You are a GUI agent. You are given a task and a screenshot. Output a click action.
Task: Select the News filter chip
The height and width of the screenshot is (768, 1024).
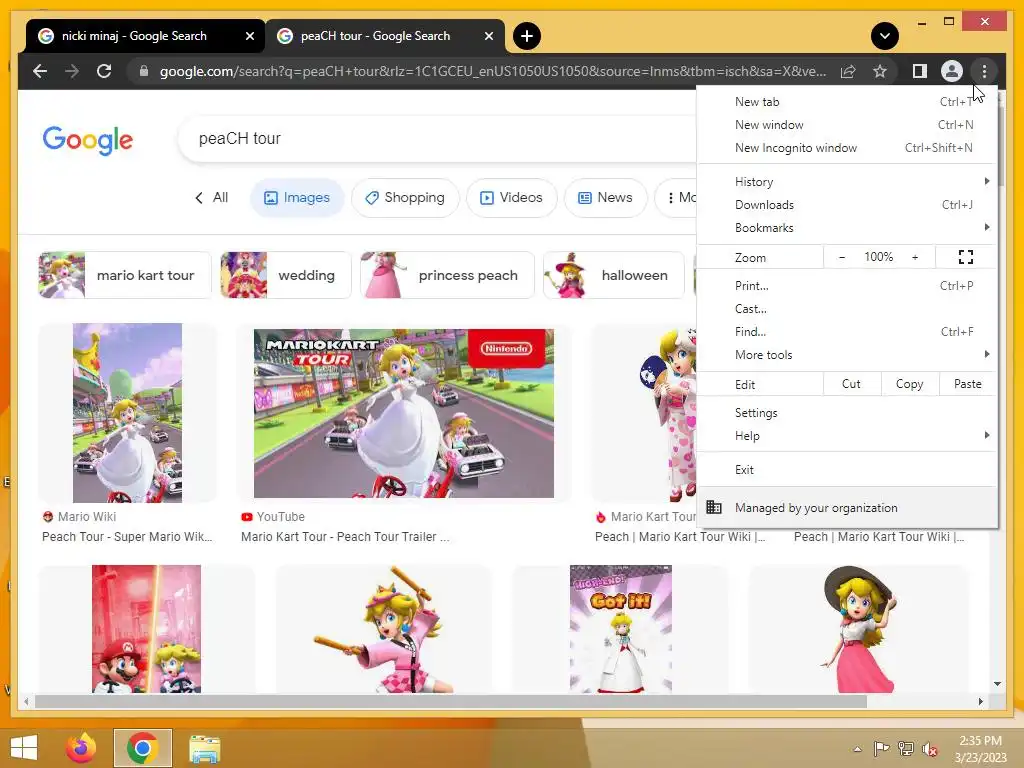pyautogui.click(x=605, y=197)
